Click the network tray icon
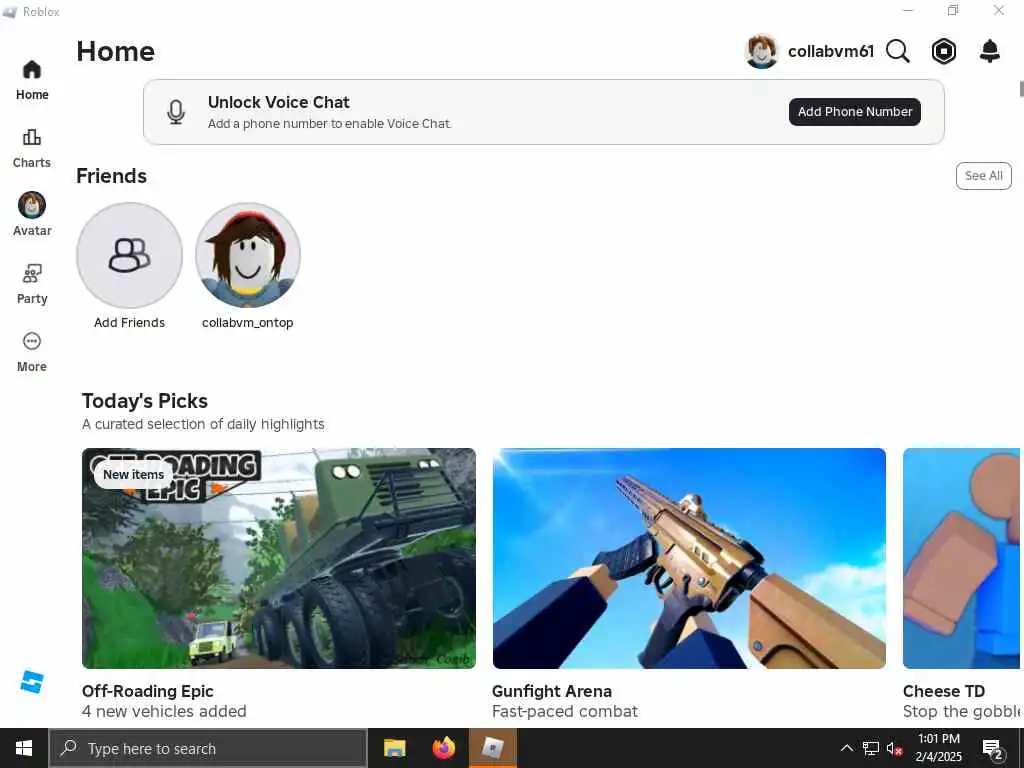This screenshot has width=1024, height=768. pyautogui.click(x=871, y=748)
